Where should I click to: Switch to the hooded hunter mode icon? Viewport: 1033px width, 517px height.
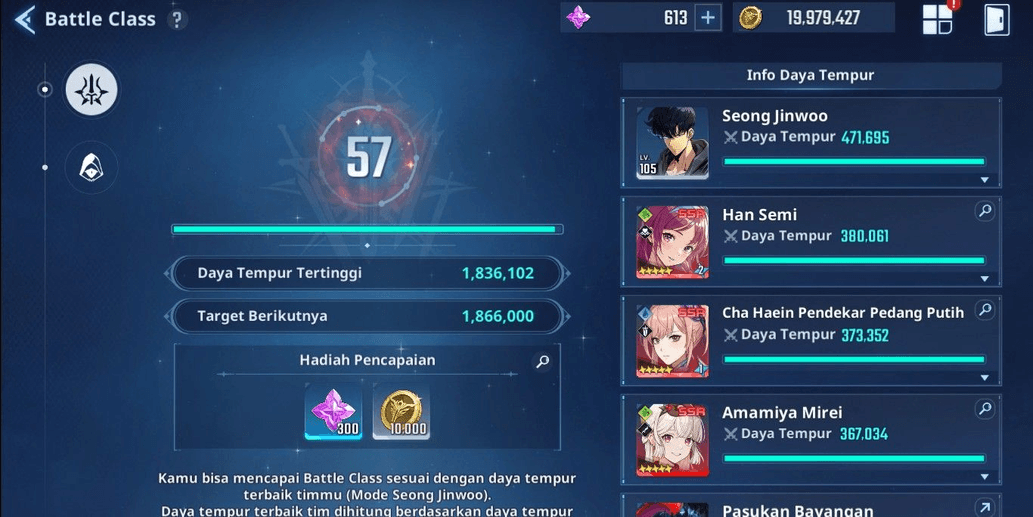(x=92, y=168)
